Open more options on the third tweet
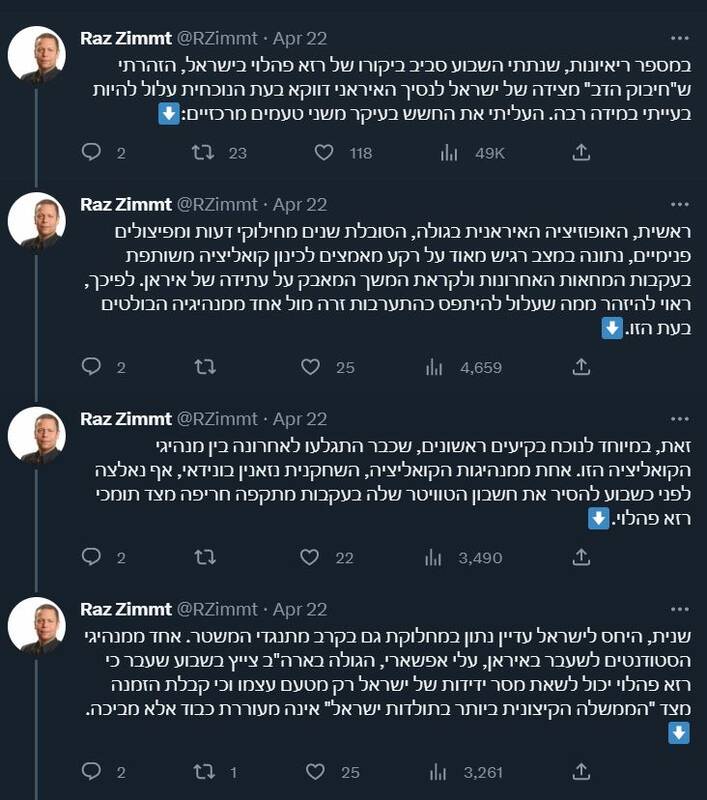707x800 pixels. click(679, 420)
